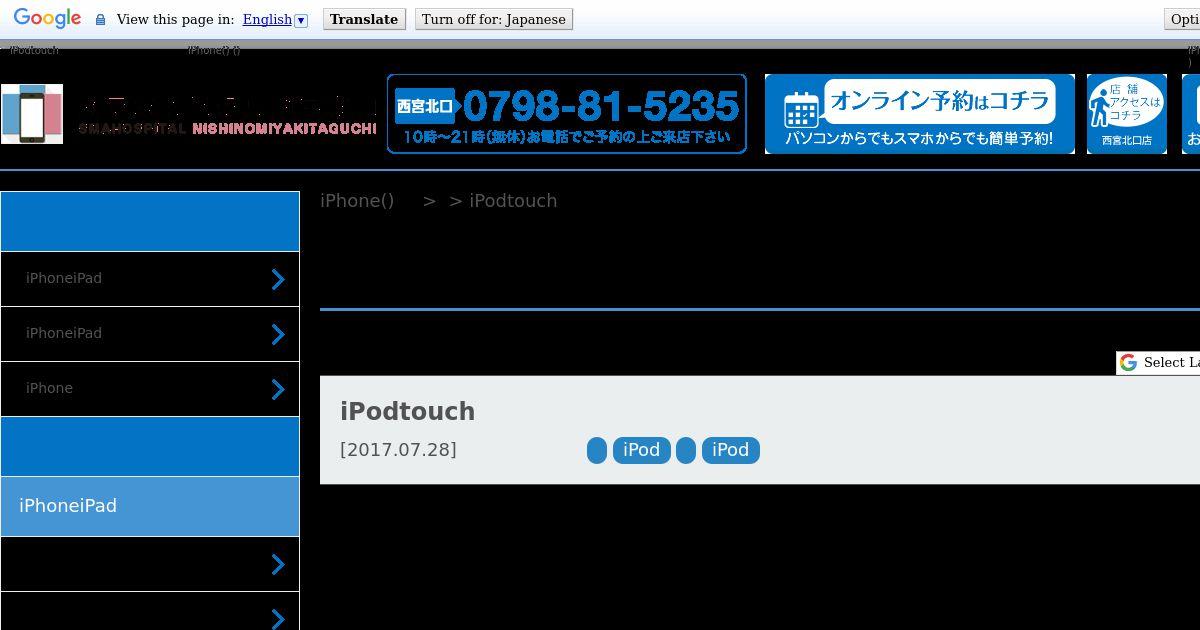
Task: Expand the chevron on second iPhoneiPad row
Action: pyautogui.click(x=278, y=334)
